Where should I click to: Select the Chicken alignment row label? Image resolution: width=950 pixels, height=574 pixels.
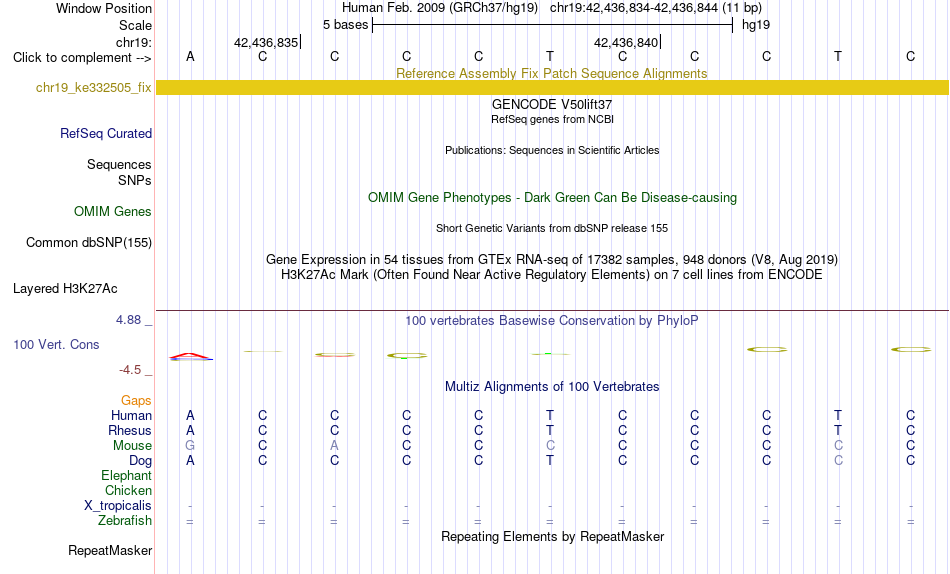coord(128,491)
